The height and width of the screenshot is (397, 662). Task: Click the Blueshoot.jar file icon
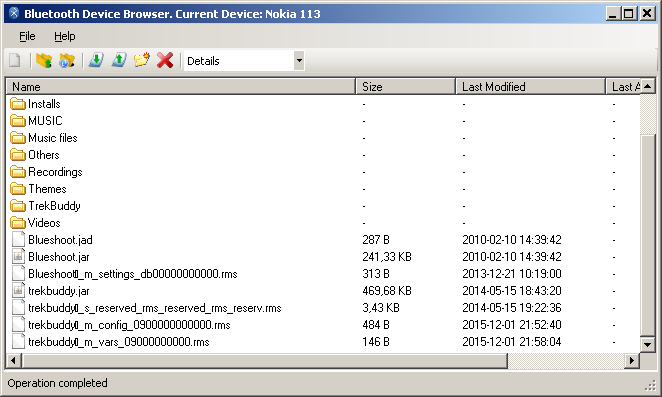[18, 256]
